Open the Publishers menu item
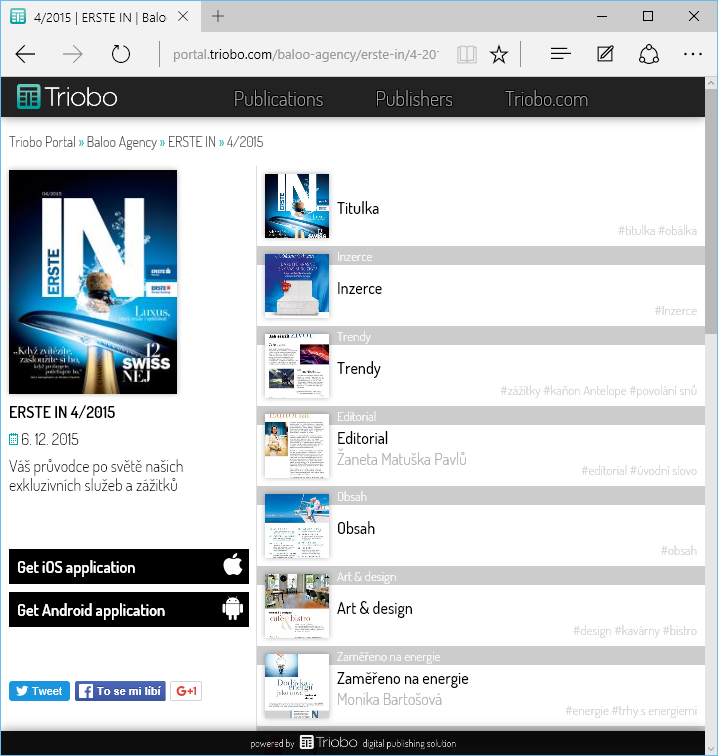This screenshot has width=718, height=756. click(x=414, y=99)
